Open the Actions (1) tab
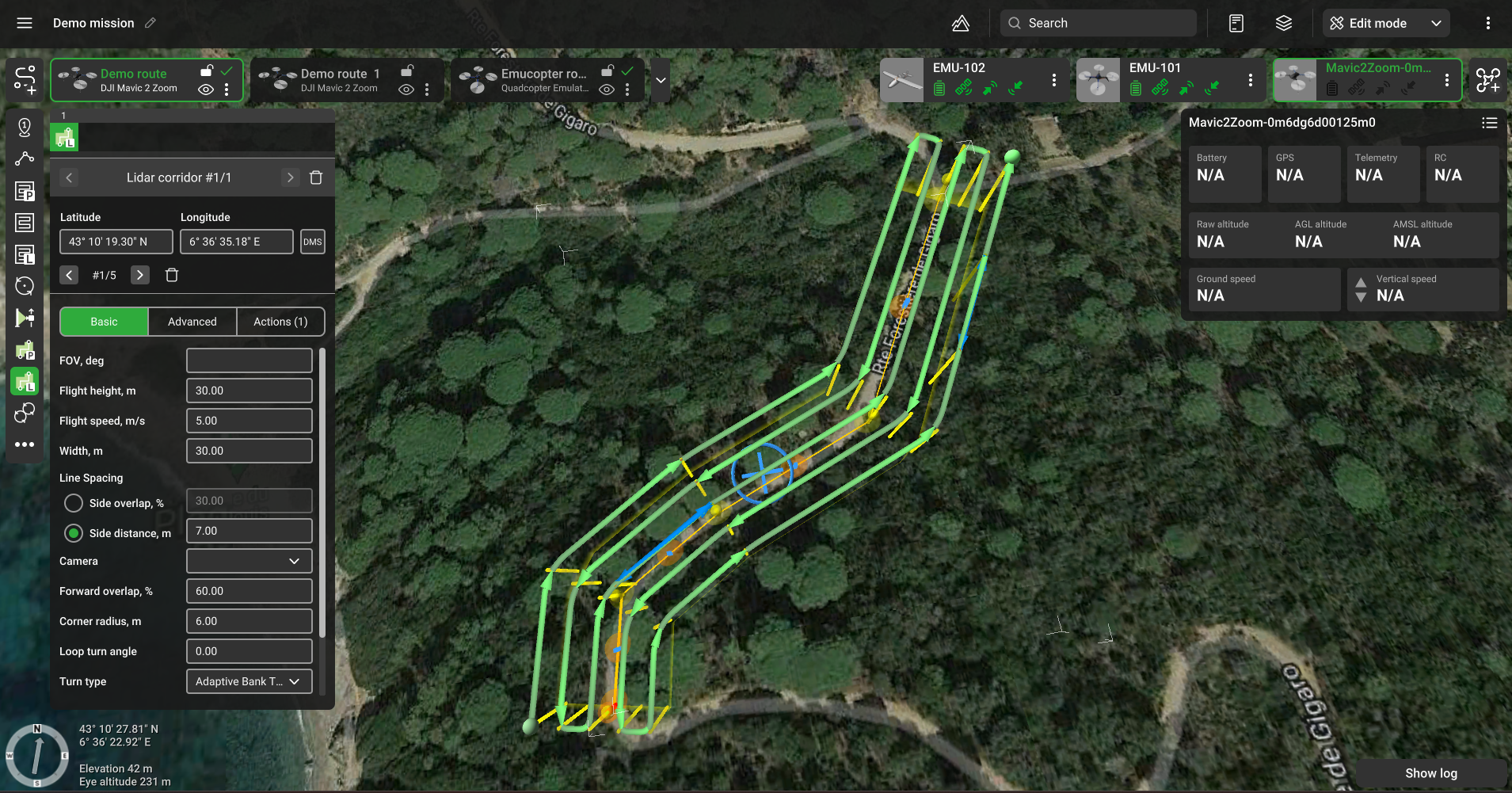The height and width of the screenshot is (793, 1512). (280, 322)
